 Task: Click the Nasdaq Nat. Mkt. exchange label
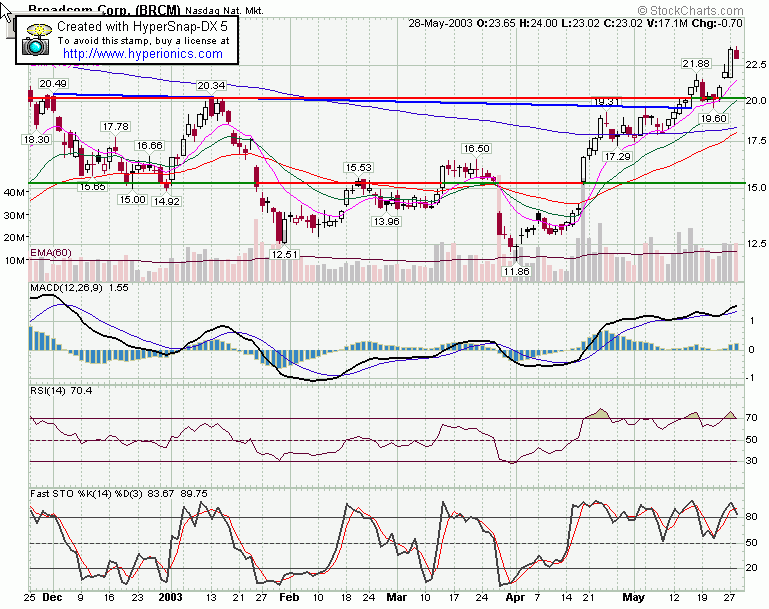[224, 11]
